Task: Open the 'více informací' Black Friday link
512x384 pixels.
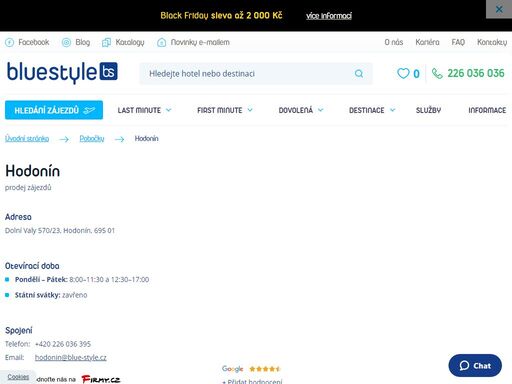Action: [x=329, y=16]
